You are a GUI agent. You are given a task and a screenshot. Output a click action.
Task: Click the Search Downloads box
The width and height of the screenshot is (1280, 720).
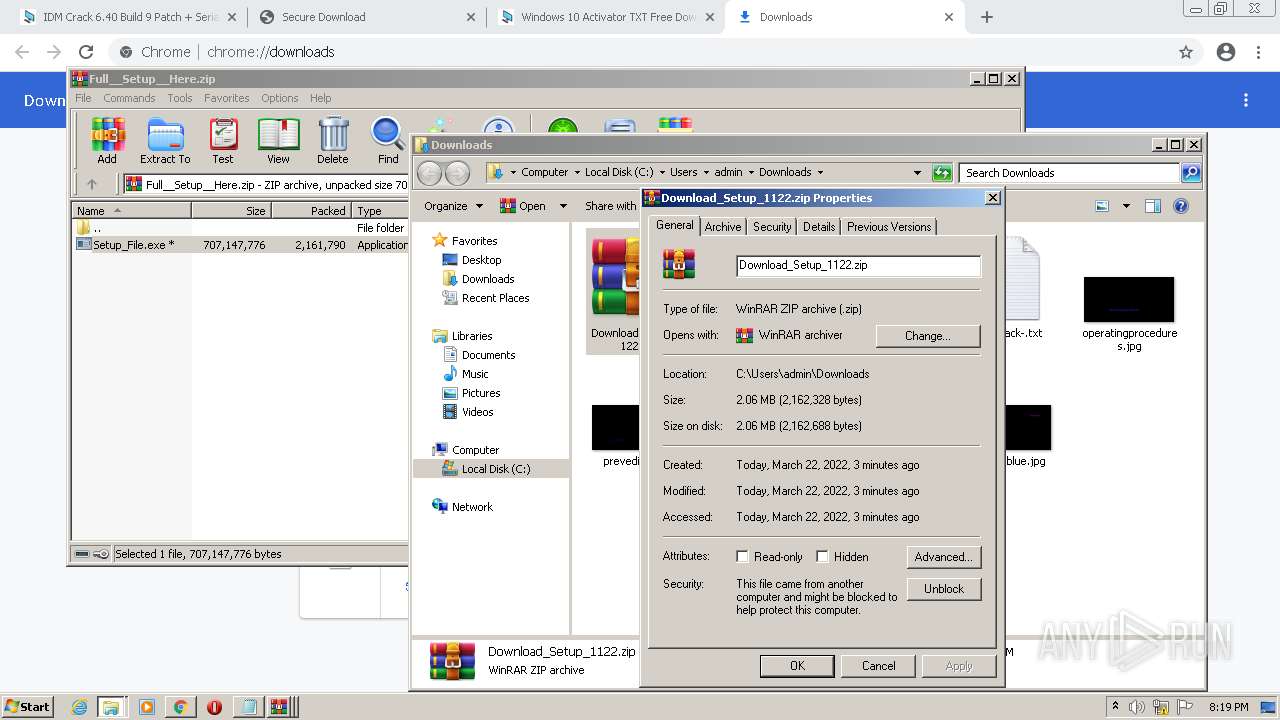1069,173
